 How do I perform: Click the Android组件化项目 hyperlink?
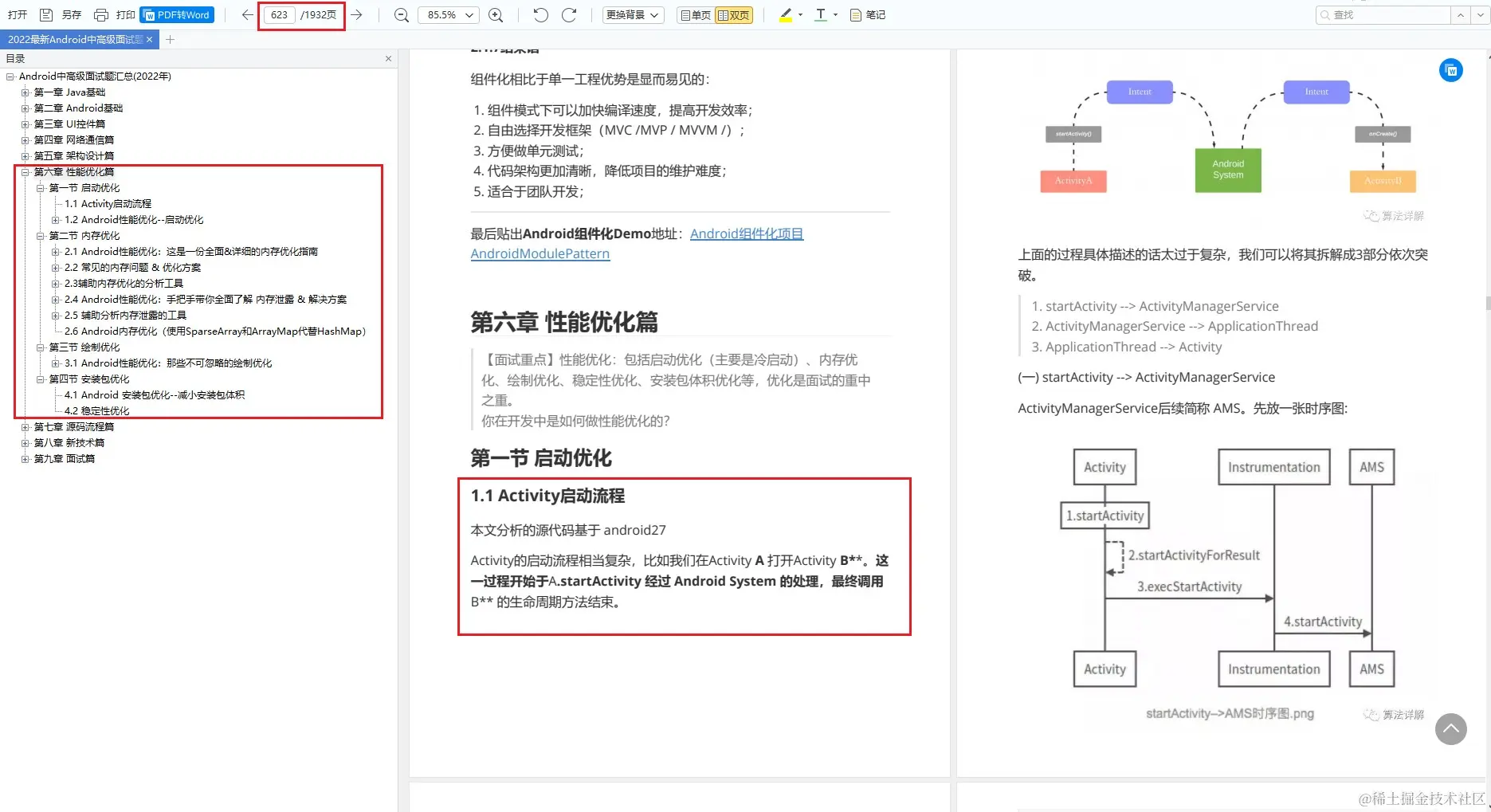coord(746,233)
